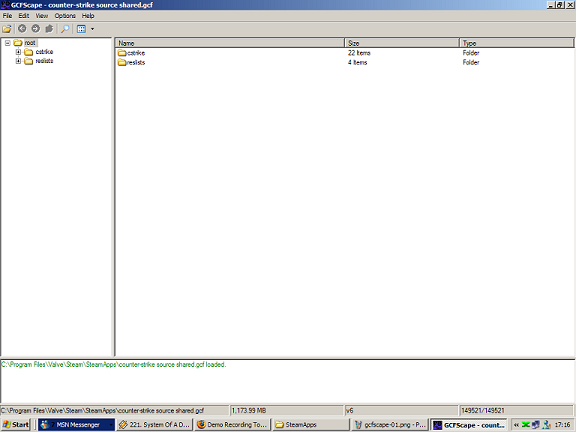Click the '4 Items' size cell
The image size is (576, 432).
[x=358, y=62]
